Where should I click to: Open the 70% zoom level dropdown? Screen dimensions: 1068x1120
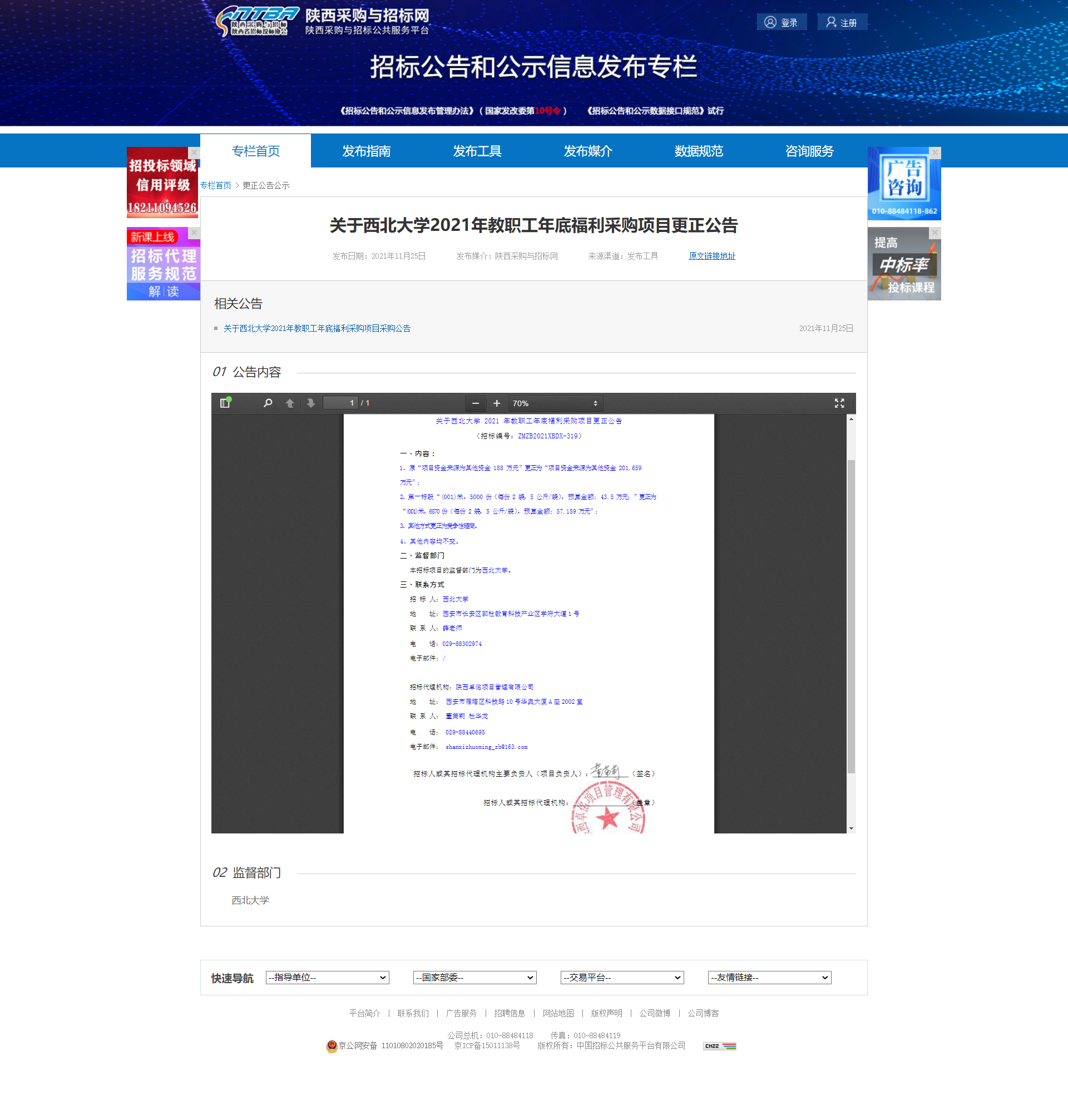click(x=555, y=403)
